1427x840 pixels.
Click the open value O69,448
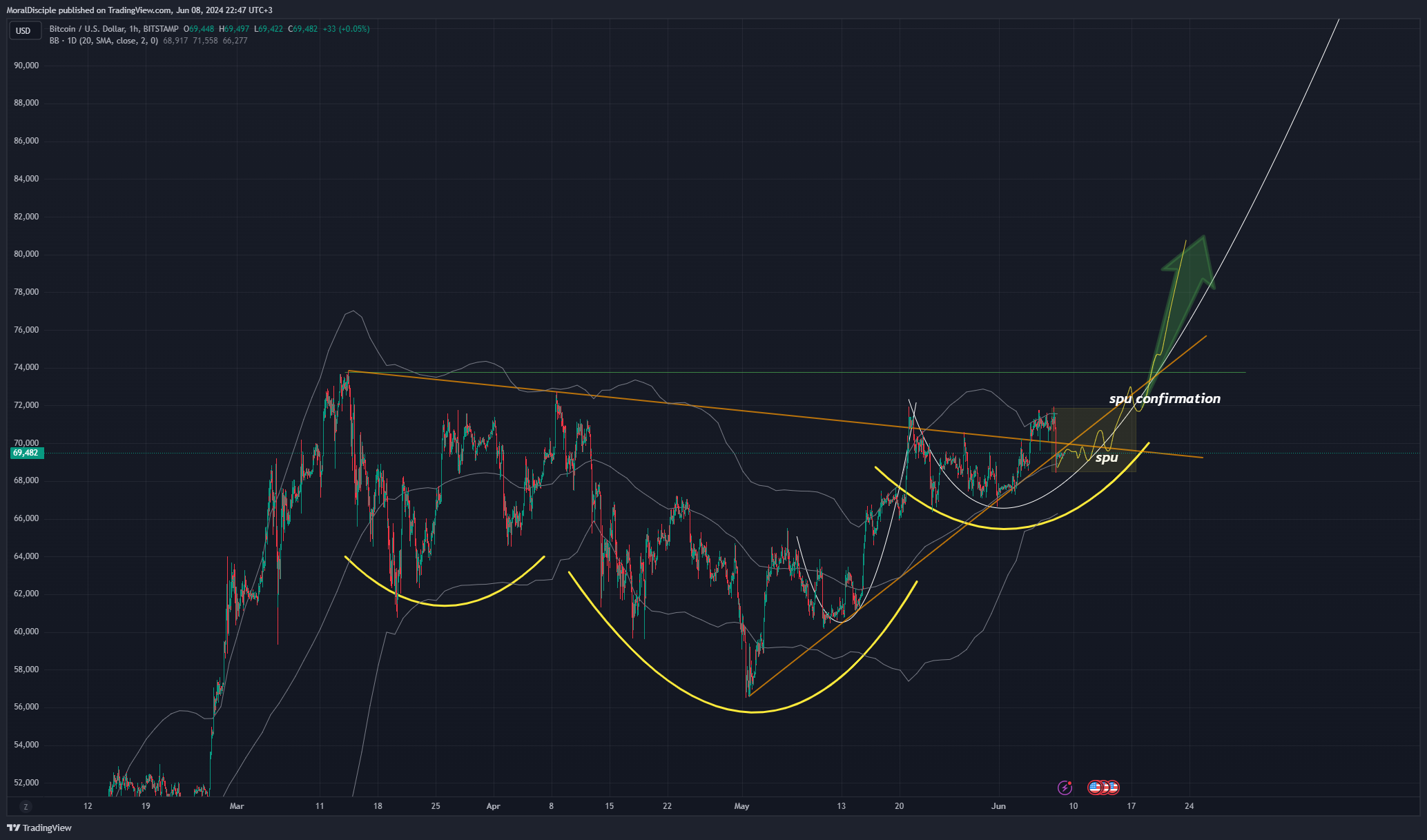[x=199, y=29]
